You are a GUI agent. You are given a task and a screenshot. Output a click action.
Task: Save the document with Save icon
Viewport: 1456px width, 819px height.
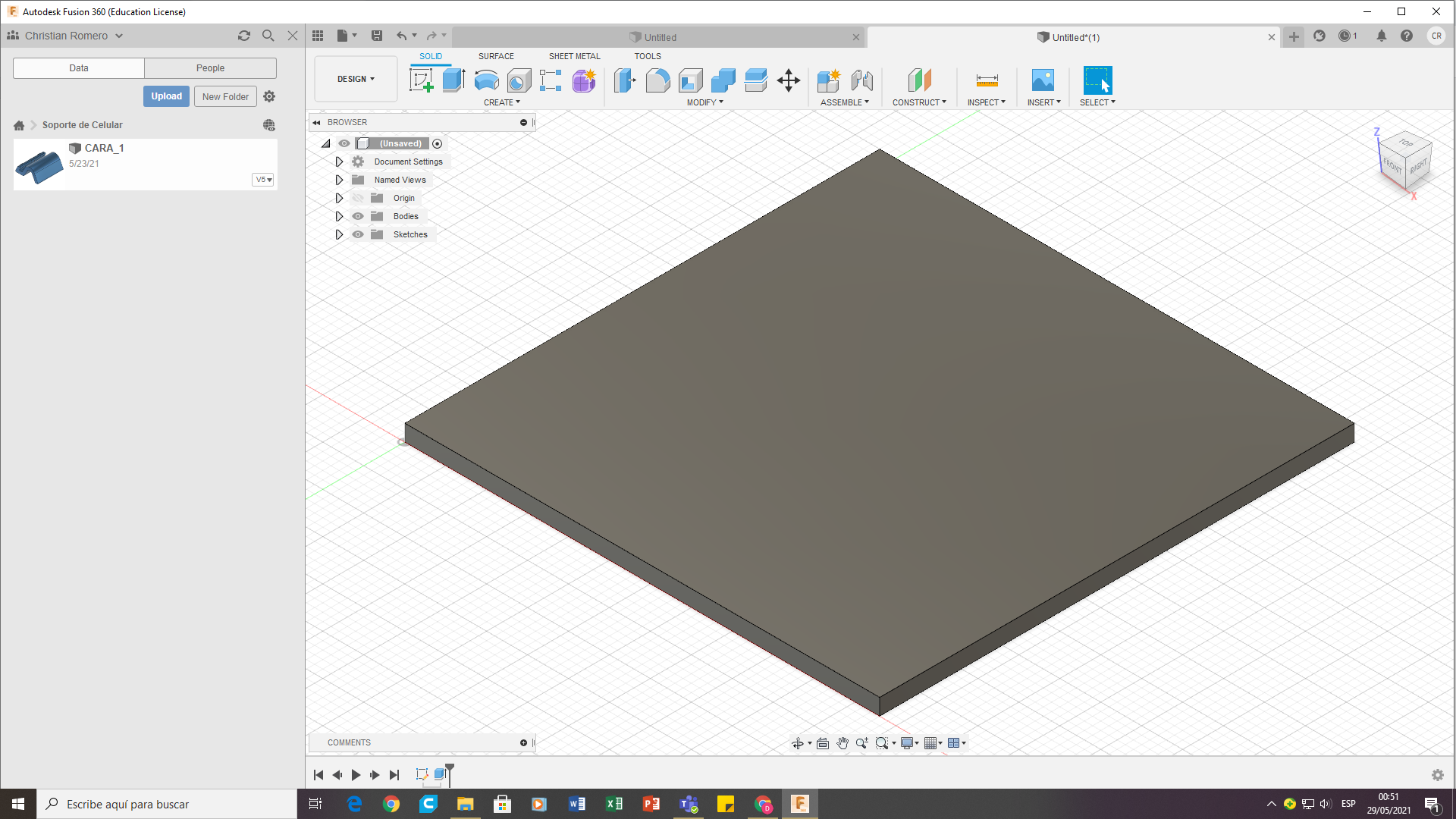(377, 36)
